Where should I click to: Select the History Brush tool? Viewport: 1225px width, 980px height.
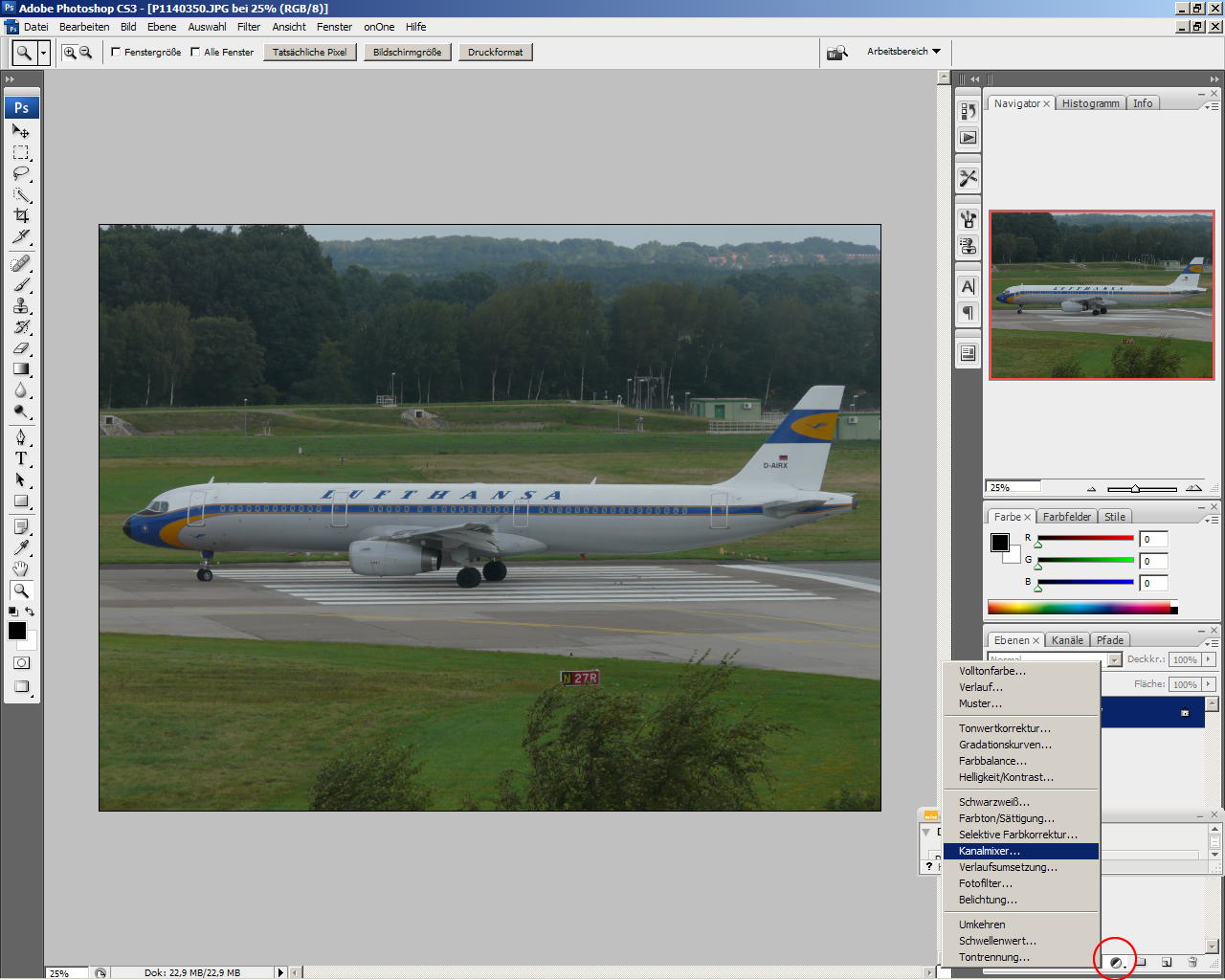point(21,326)
